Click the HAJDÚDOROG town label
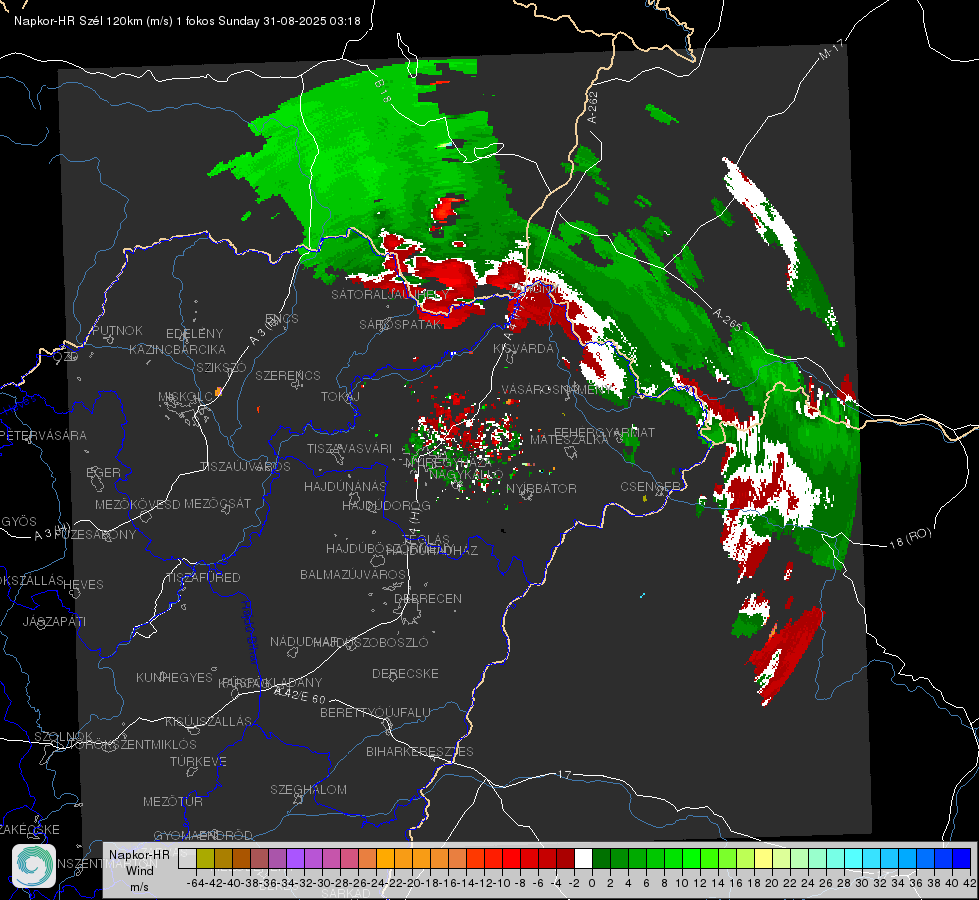The height and width of the screenshot is (900, 979). [386, 506]
